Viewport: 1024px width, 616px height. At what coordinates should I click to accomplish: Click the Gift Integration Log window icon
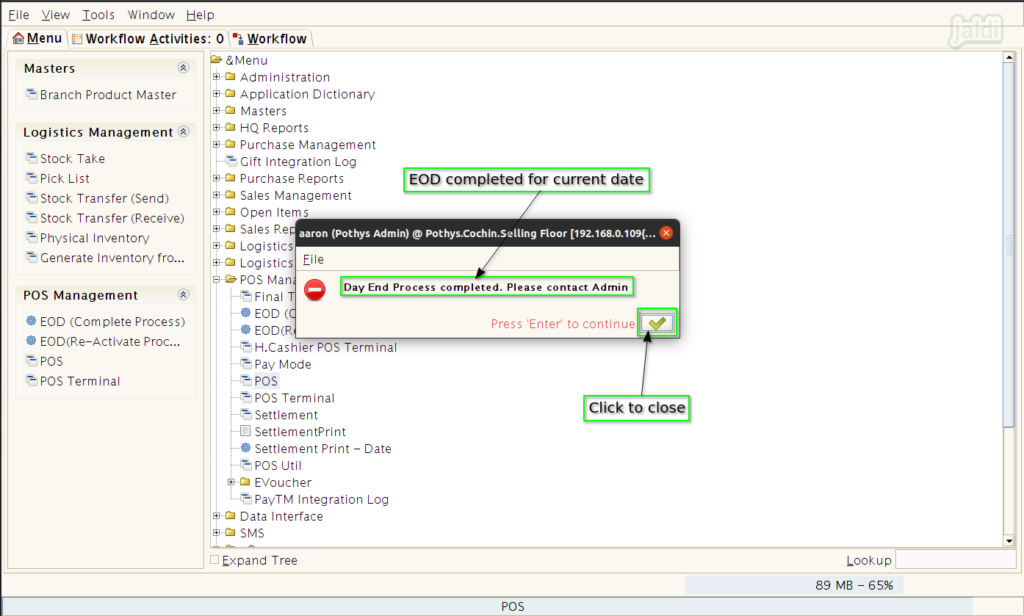[x=231, y=161]
